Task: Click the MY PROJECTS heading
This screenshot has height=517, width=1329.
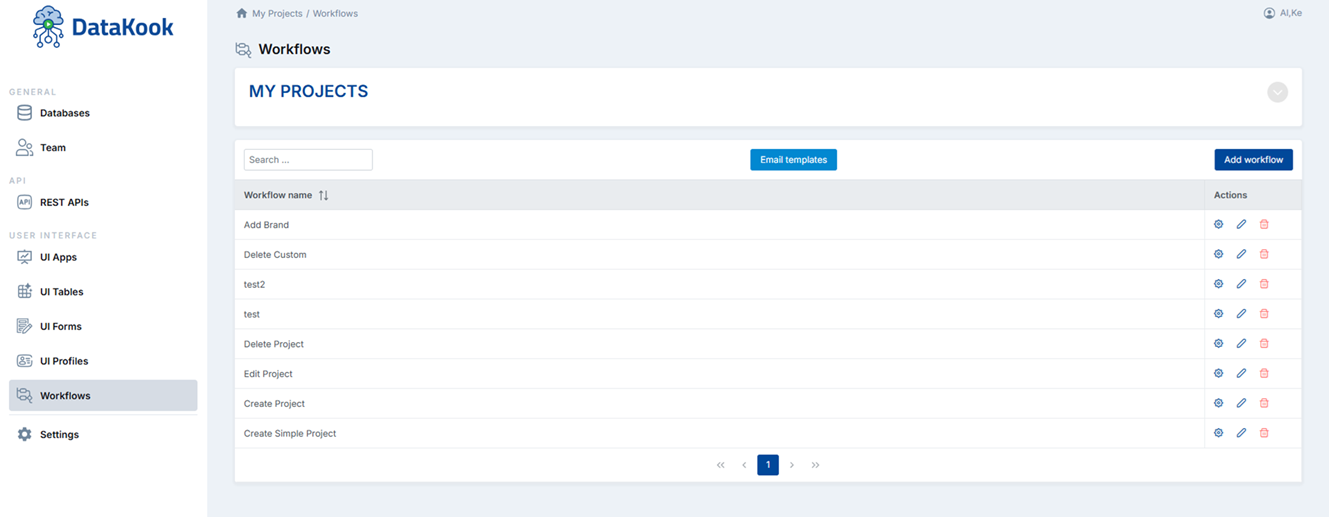Action: click(308, 92)
